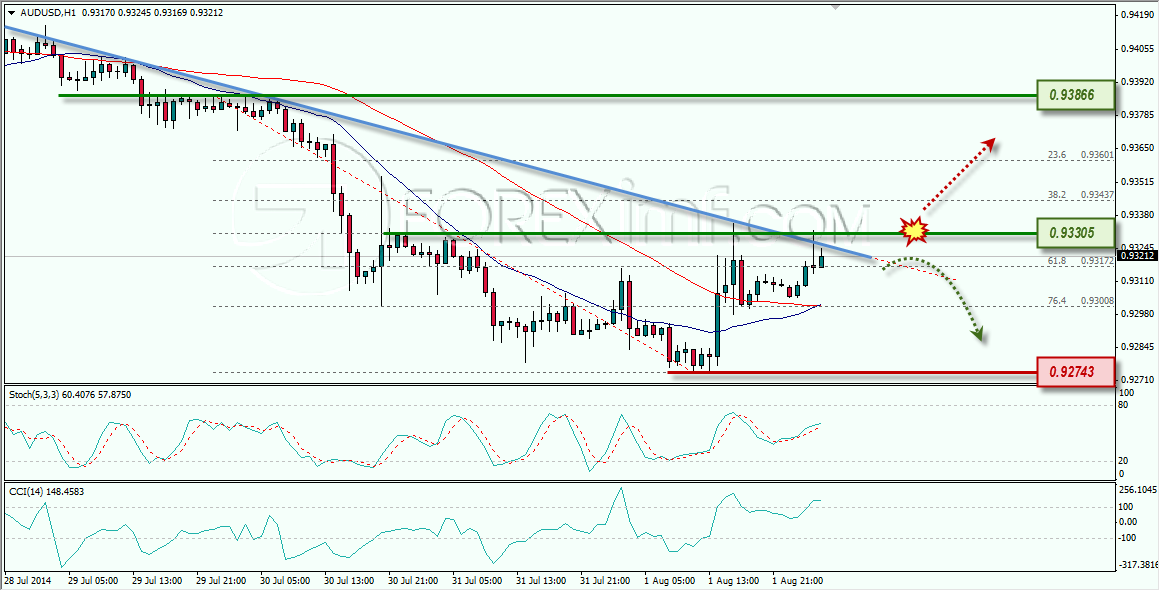Click the gray chart shift triangle marker
1160x591 pixels.
[x=836, y=7]
